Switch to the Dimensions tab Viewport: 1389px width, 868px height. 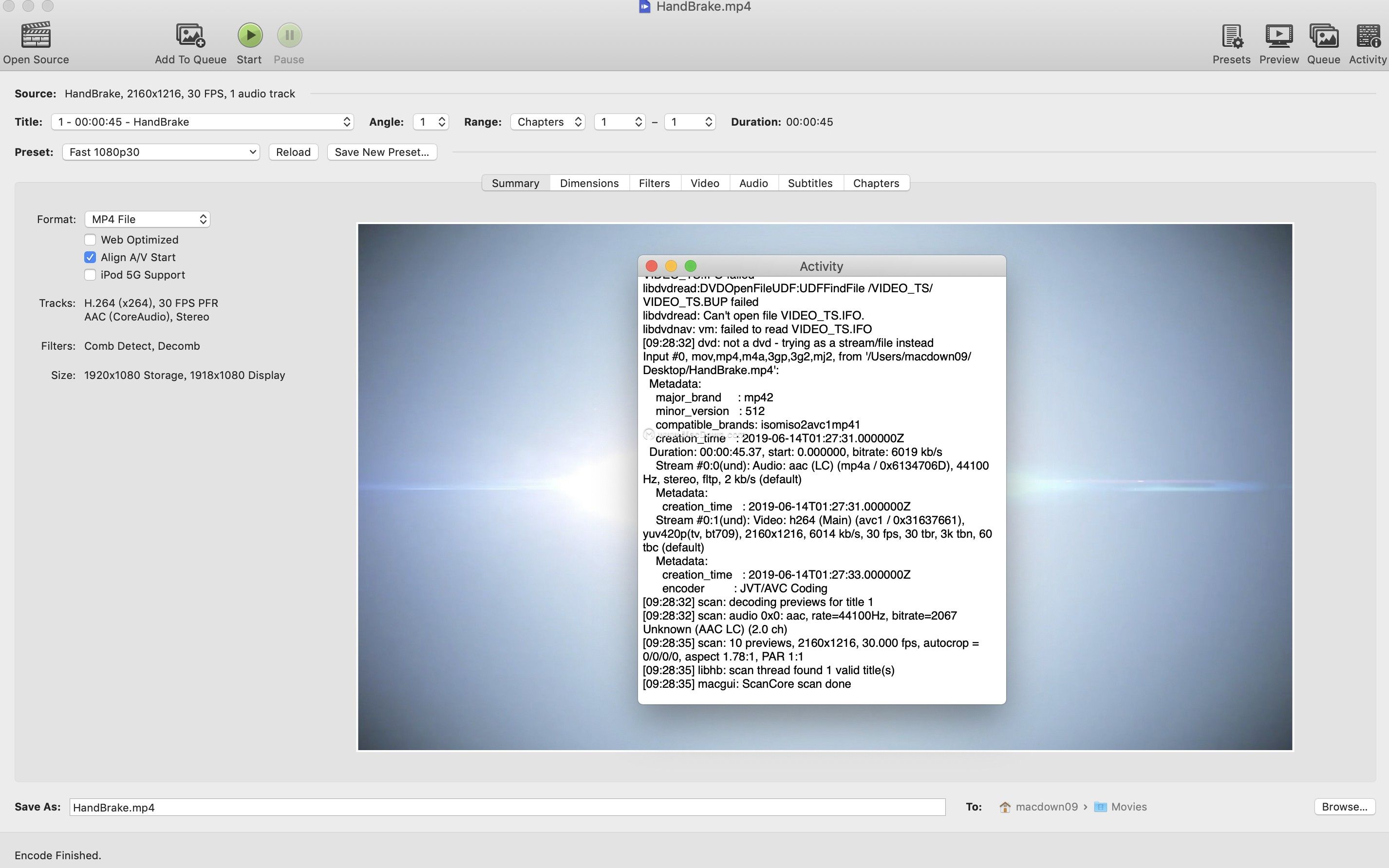pos(589,183)
